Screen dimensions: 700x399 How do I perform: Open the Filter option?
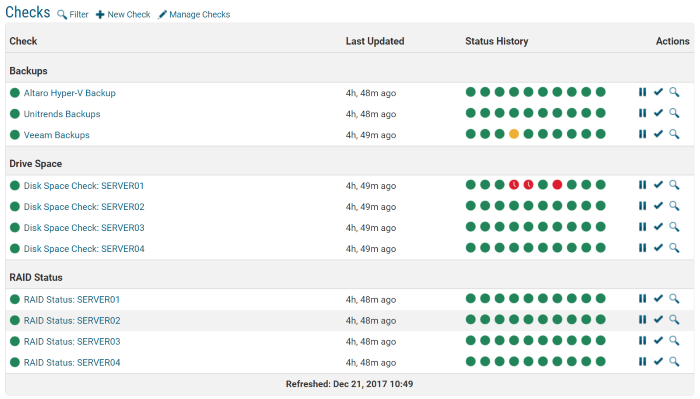(73, 15)
